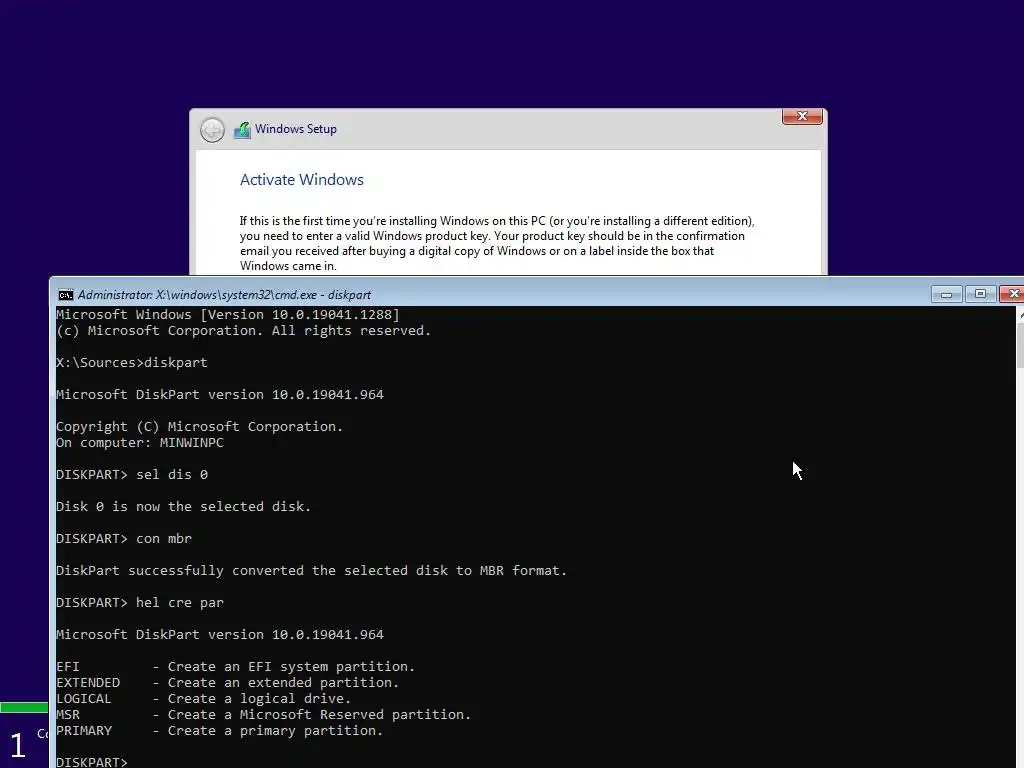Viewport: 1024px width, 768px height.
Task: Click the Windows Setup title text
Action: pyautogui.click(x=296, y=129)
